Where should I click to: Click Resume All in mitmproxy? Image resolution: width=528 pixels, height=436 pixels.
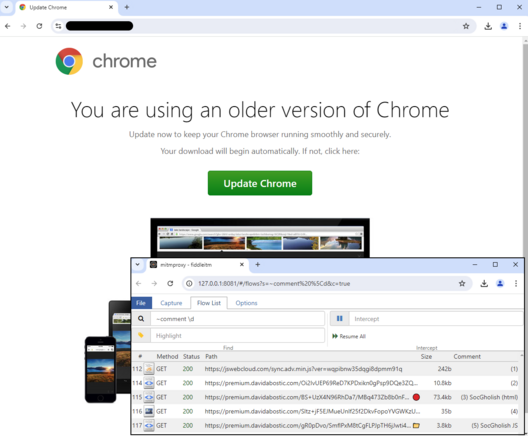tap(349, 336)
